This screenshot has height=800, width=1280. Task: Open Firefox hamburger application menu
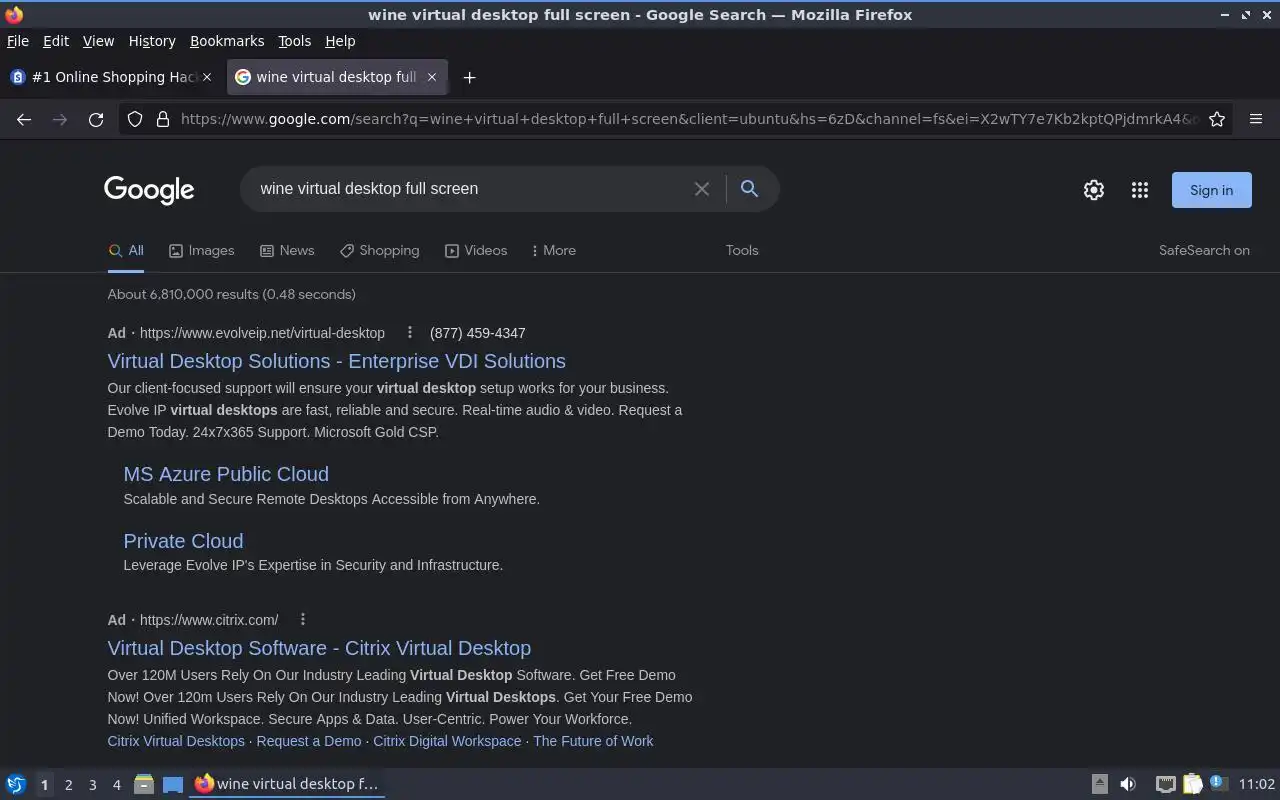[x=1256, y=119]
